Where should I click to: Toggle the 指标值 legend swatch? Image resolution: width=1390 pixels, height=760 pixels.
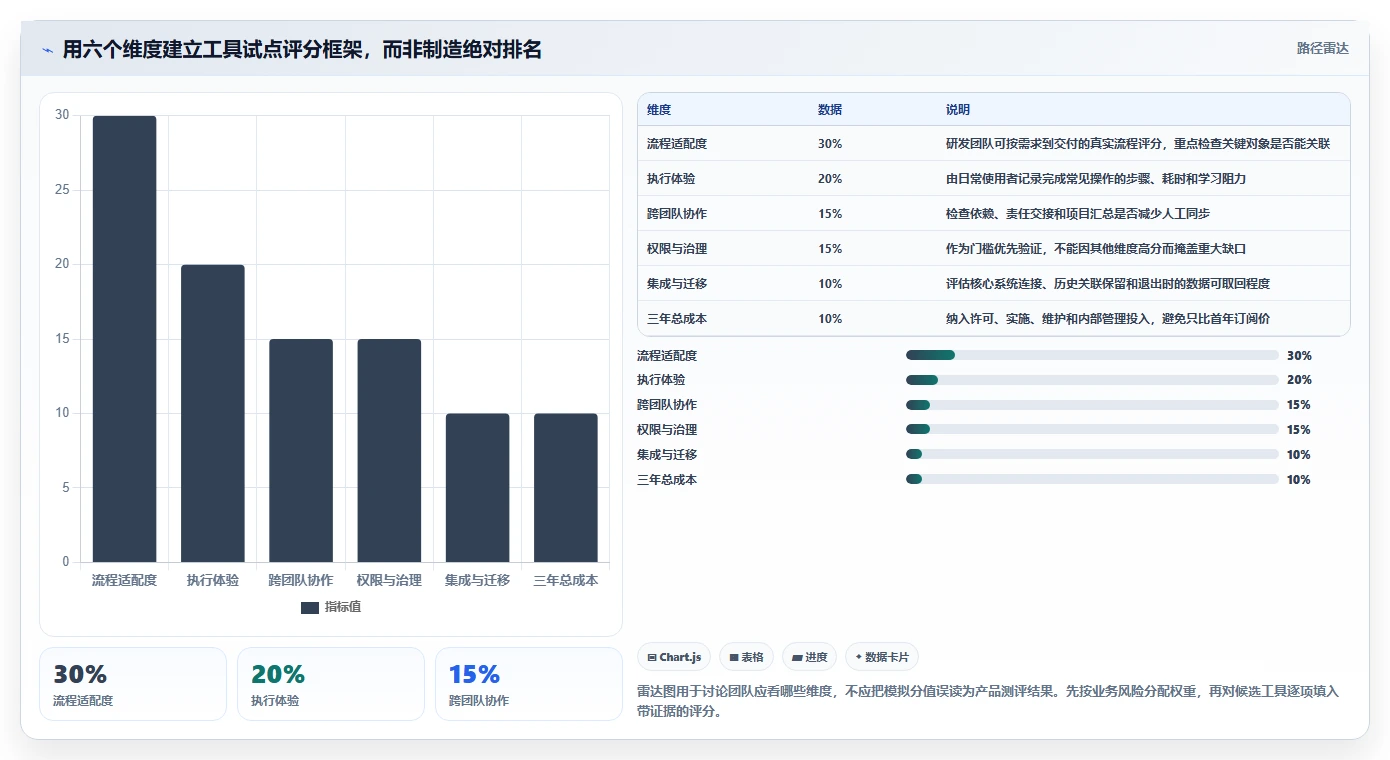point(310,607)
